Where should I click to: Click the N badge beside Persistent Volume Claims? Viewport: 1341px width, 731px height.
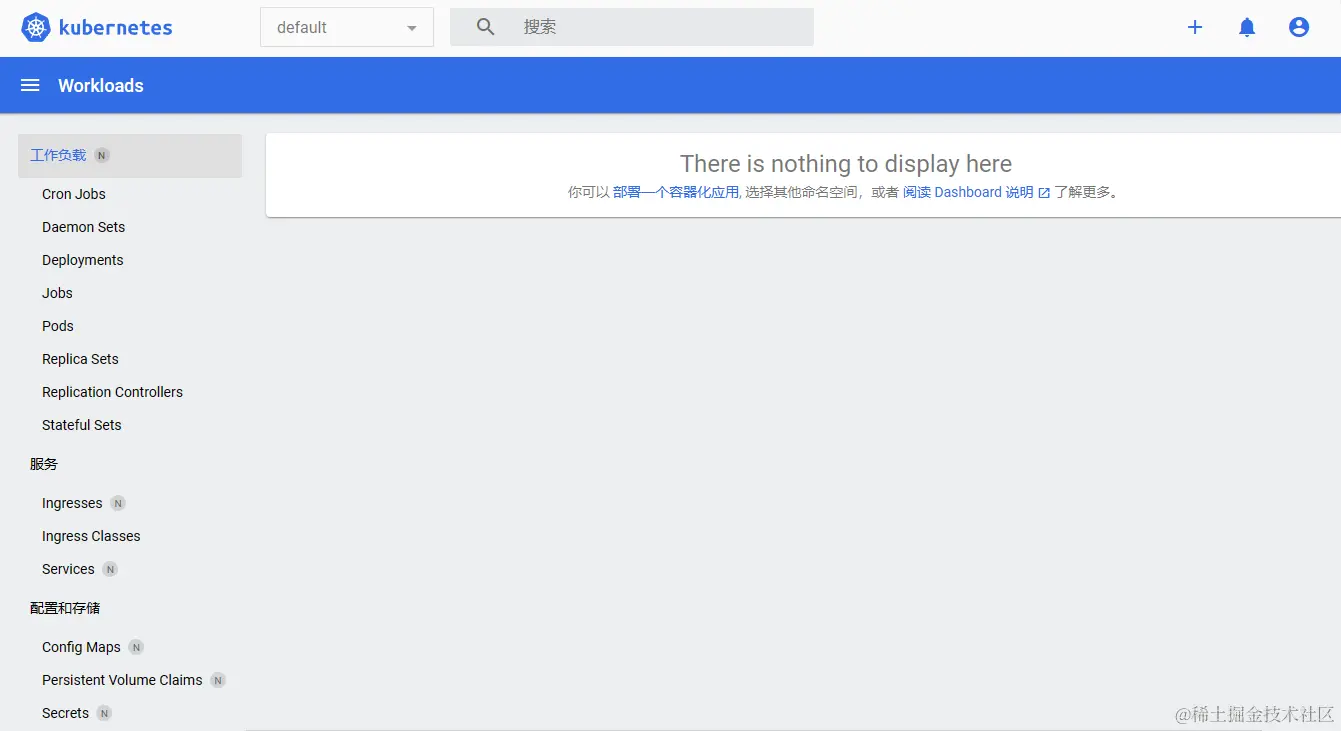coord(218,680)
